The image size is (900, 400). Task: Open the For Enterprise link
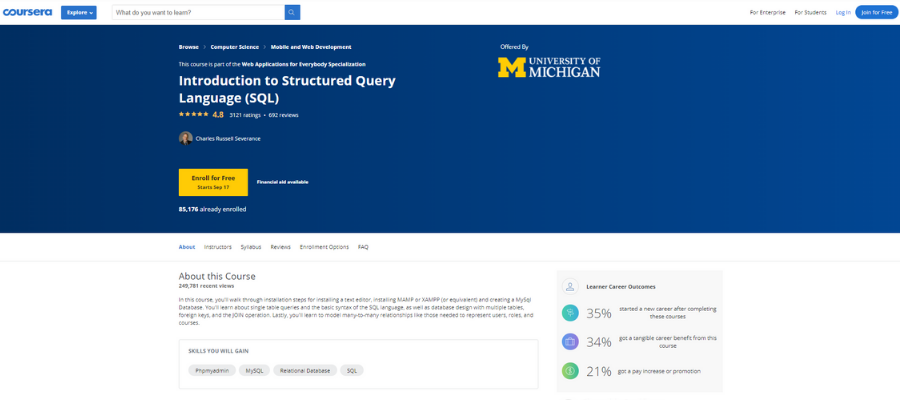[x=767, y=12]
